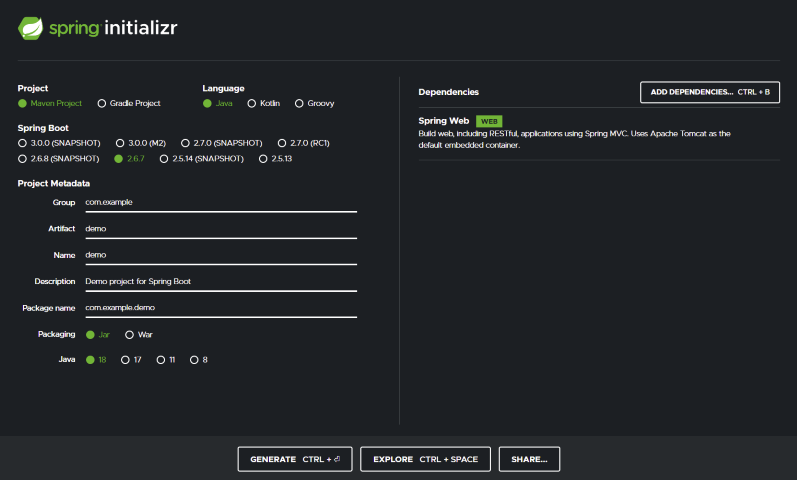797x480 pixels.
Task: Select Groovy language option
Action: (300, 103)
